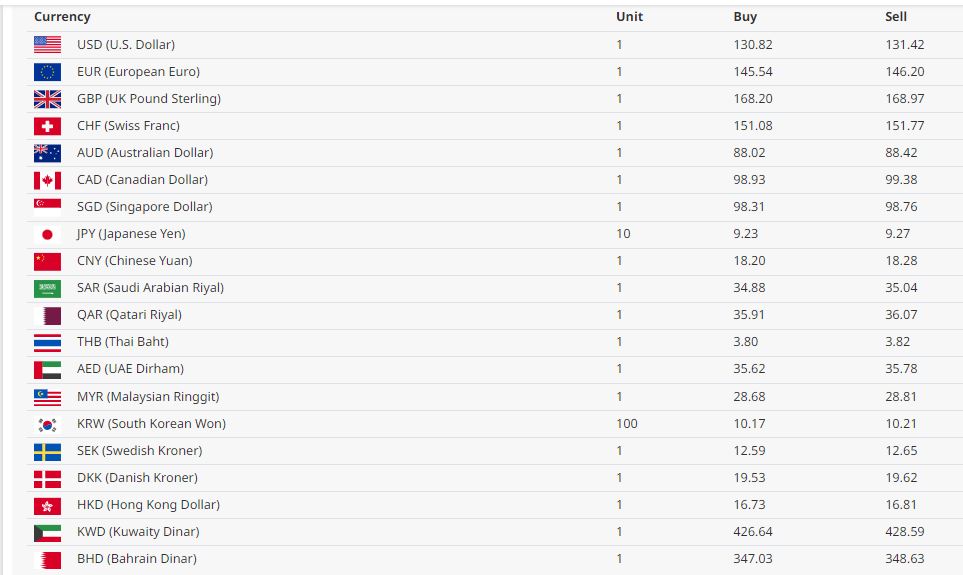This screenshot has width=963, height=575.
Task: Click the European Union flag icon
Action: [47, 72]
